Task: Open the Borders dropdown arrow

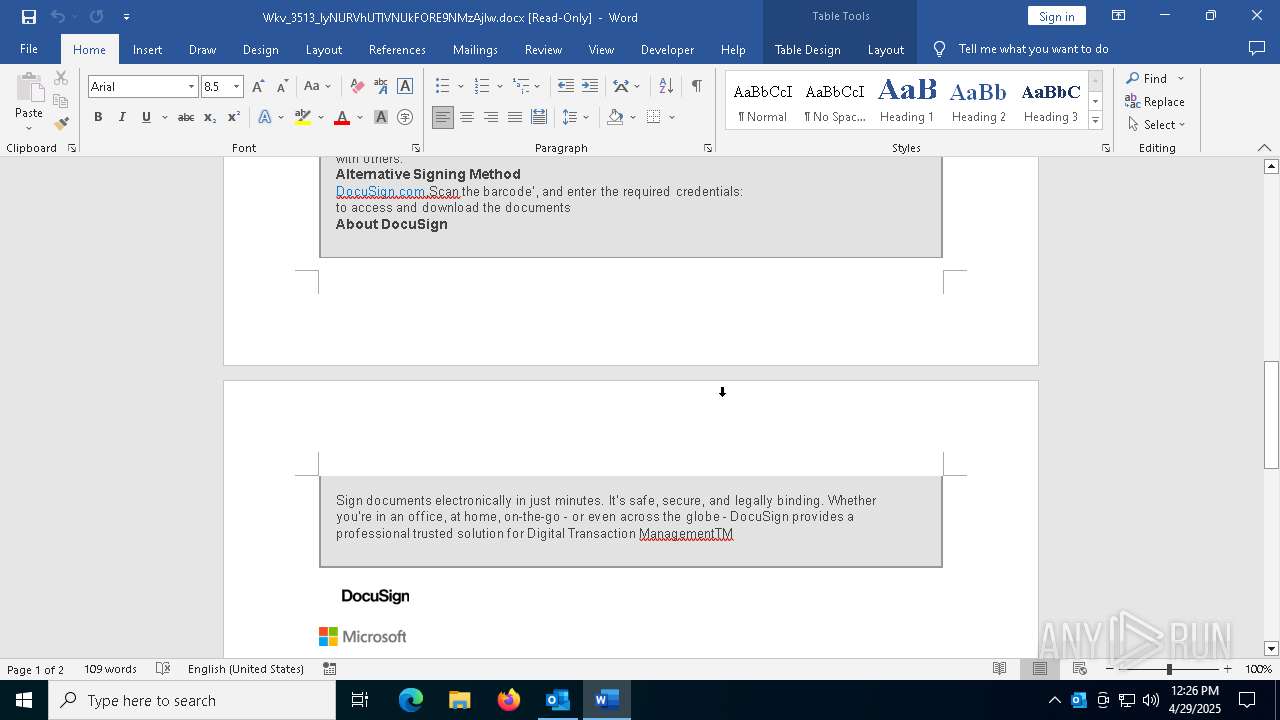Action: coord(672,117)
